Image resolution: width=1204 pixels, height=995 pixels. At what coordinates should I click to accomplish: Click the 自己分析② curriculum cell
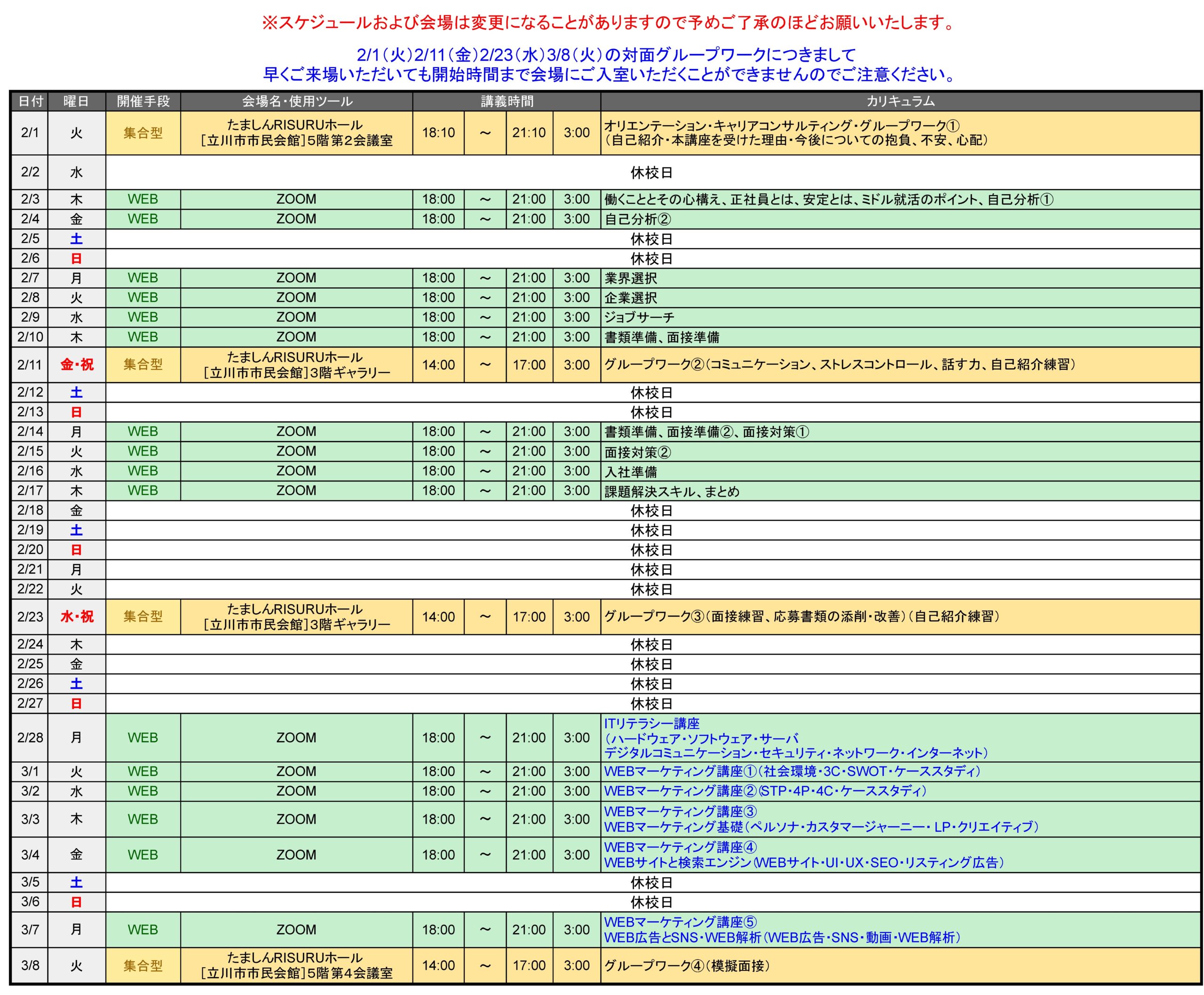(901, 219)
